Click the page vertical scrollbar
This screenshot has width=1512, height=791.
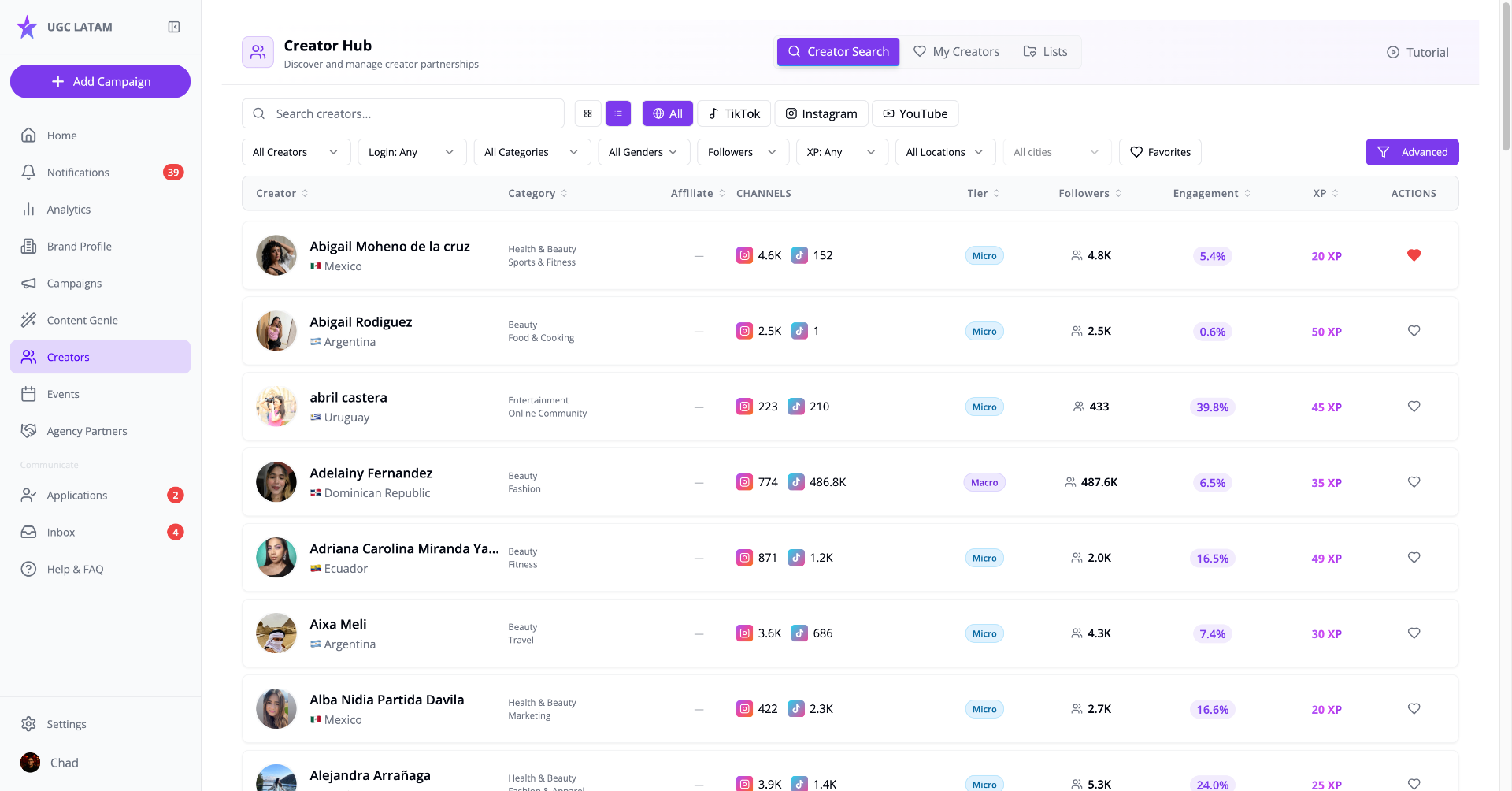[1506, 76]
